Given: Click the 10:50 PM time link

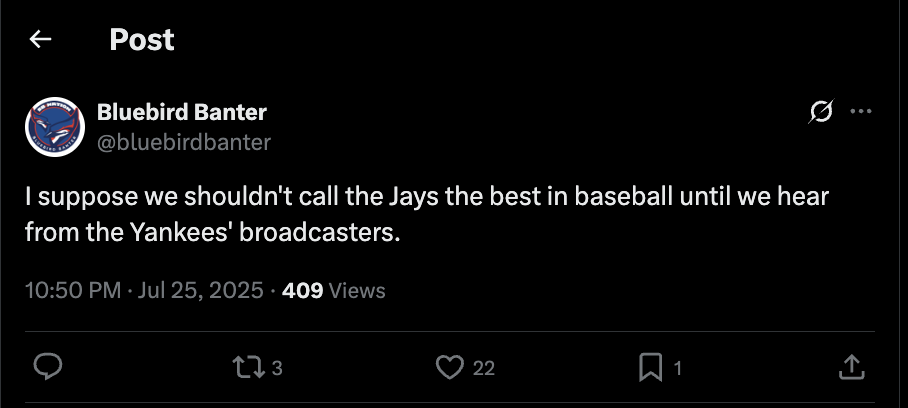Looking at the screenshot, I should coord(73,290).
